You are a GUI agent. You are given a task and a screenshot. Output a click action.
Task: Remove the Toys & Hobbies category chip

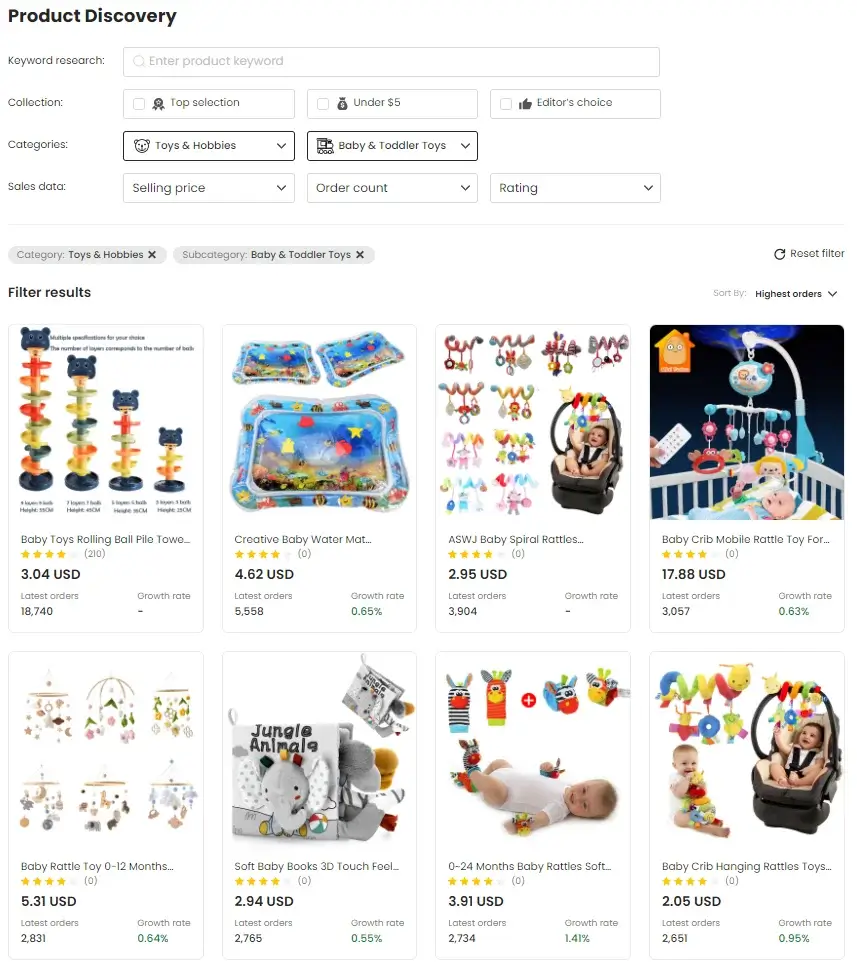point(152,255)
